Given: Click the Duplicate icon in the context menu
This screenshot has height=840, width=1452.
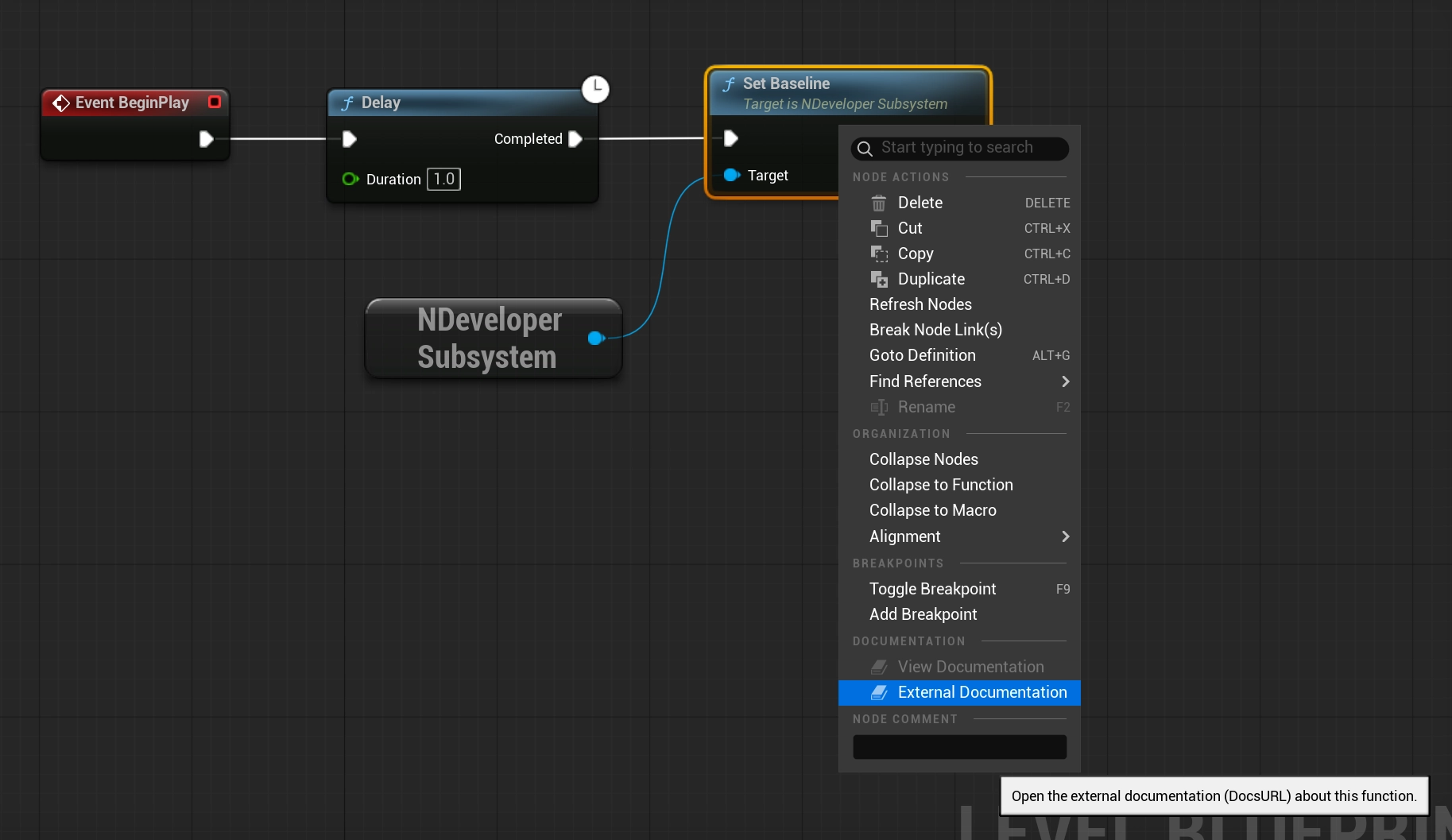Looking at the screenshot, I should (x=879, y=279).
